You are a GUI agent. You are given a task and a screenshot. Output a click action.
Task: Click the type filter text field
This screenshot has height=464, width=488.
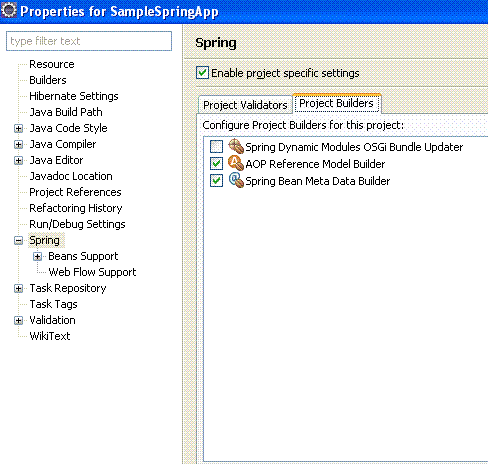click(89, 41)
